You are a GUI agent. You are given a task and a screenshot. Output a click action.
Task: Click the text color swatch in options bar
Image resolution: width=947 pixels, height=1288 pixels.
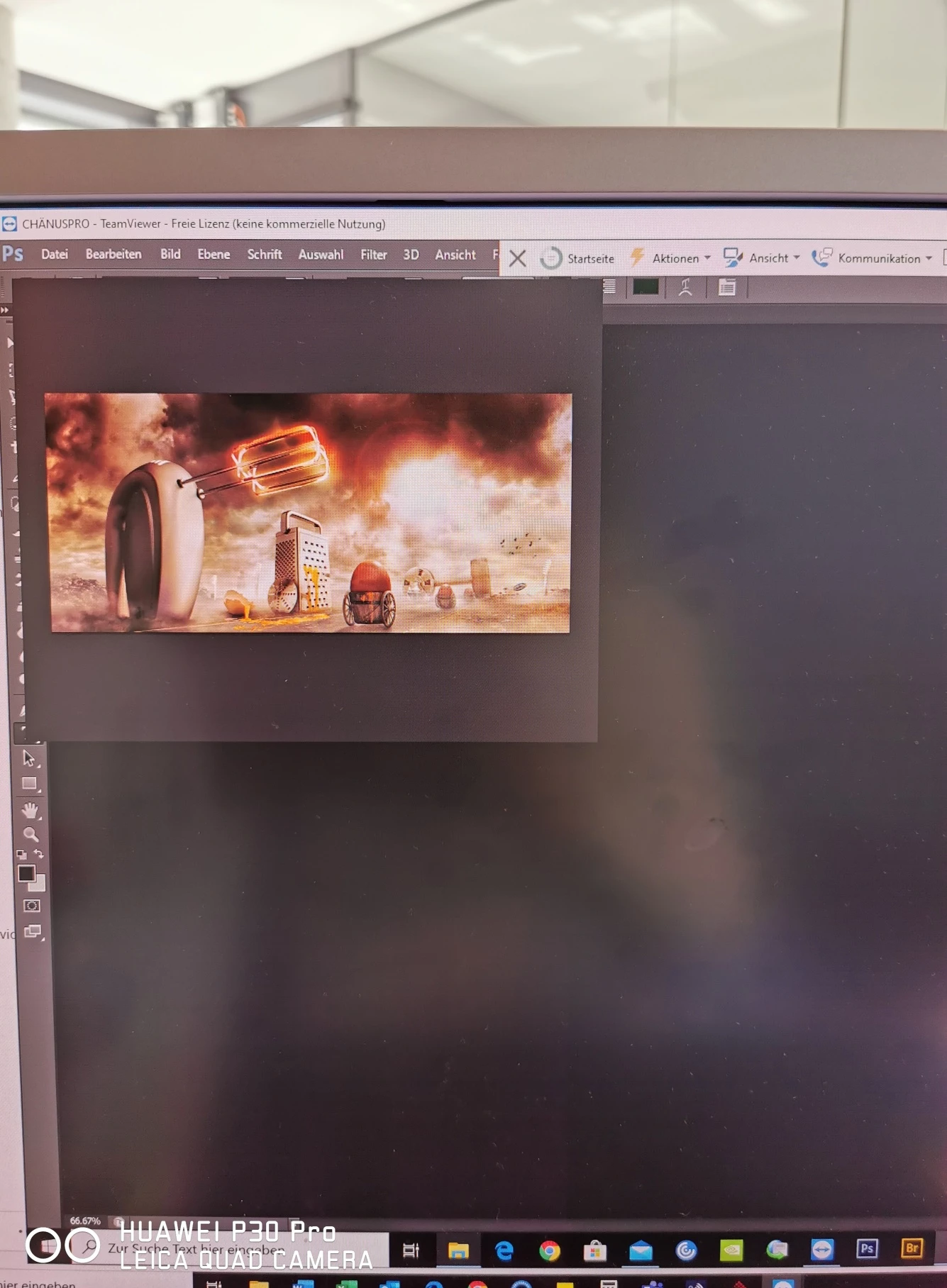646,287
